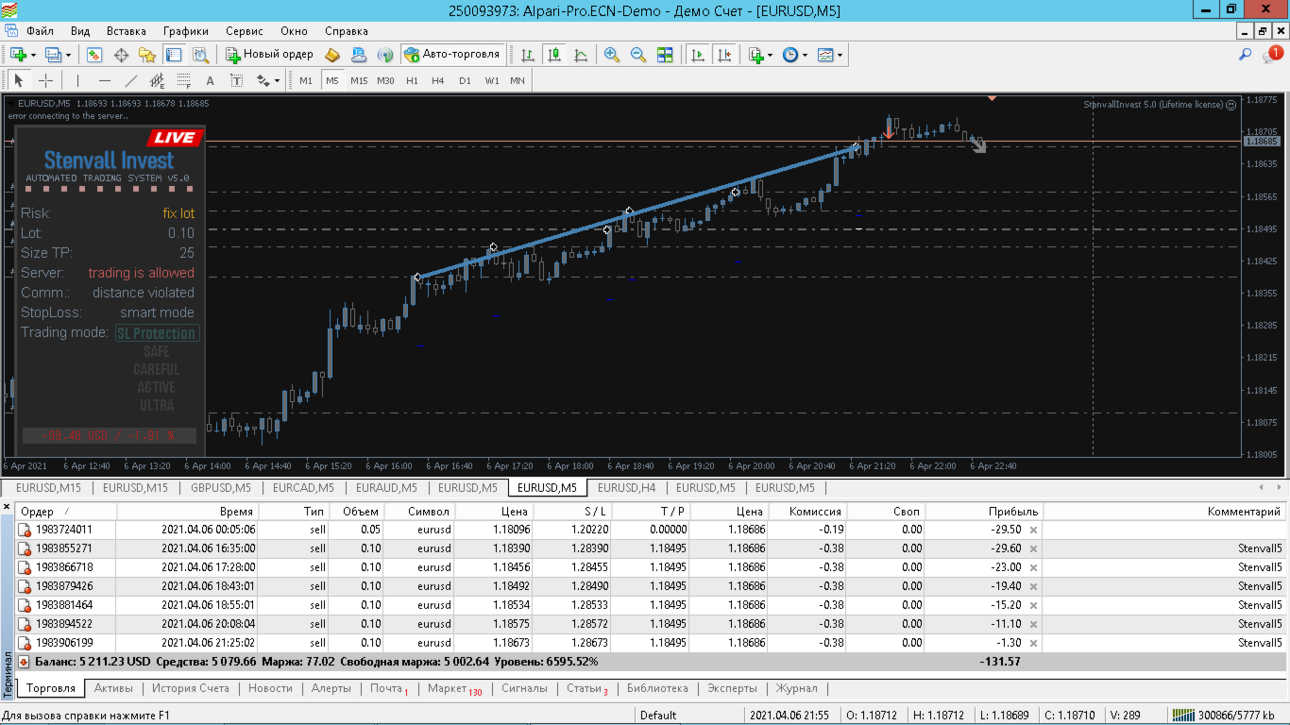The image size is (1290, 725).
Task: Tile chart windows icon
Action: 665,55
